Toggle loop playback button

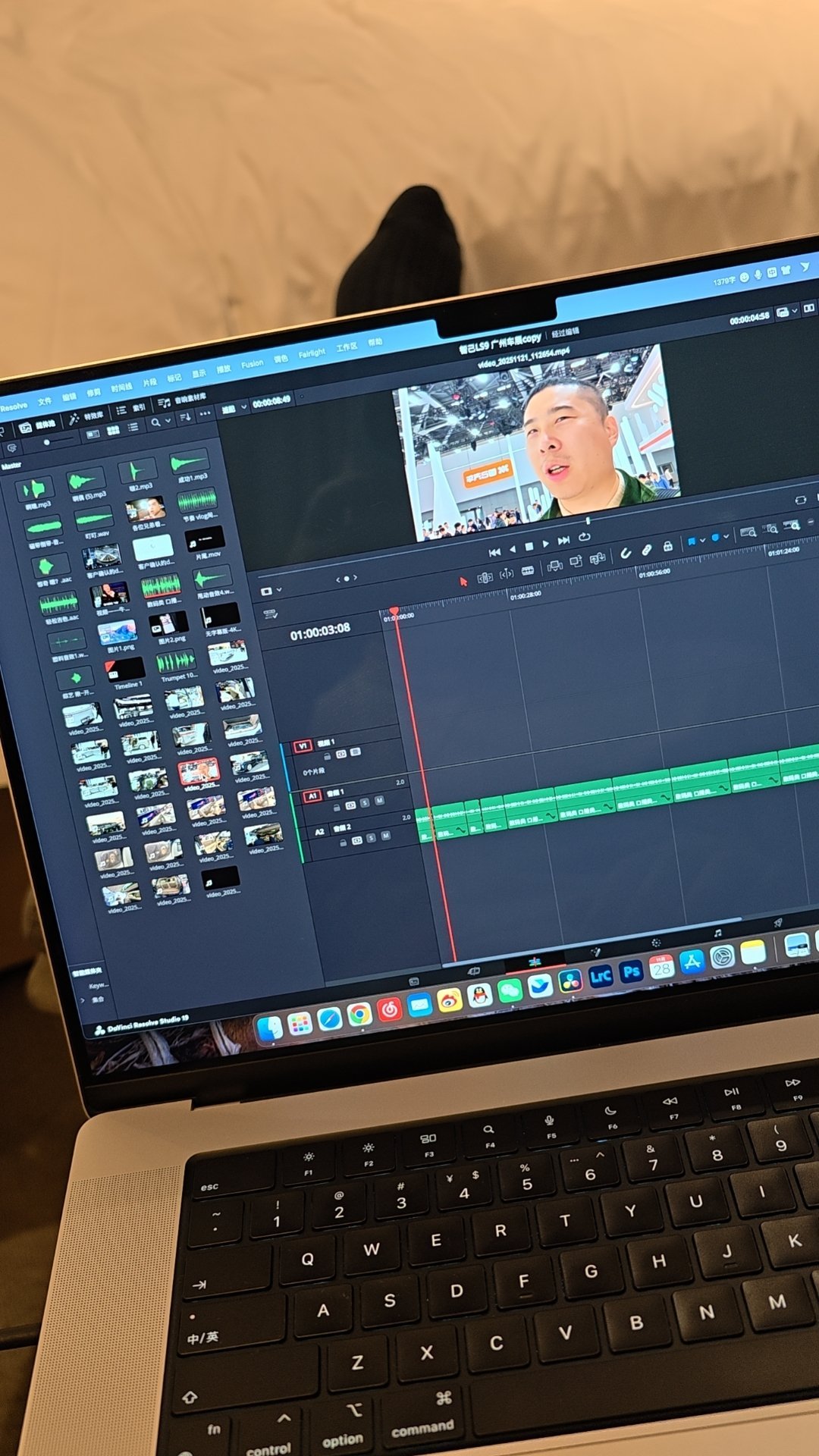[584, 537]
